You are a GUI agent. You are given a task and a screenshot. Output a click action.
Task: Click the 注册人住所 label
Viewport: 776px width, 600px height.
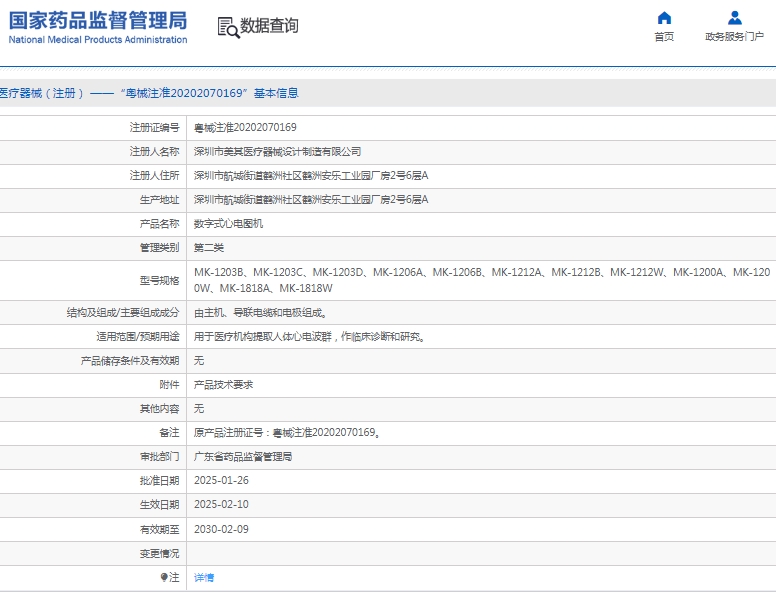click(x=154, y=175)
